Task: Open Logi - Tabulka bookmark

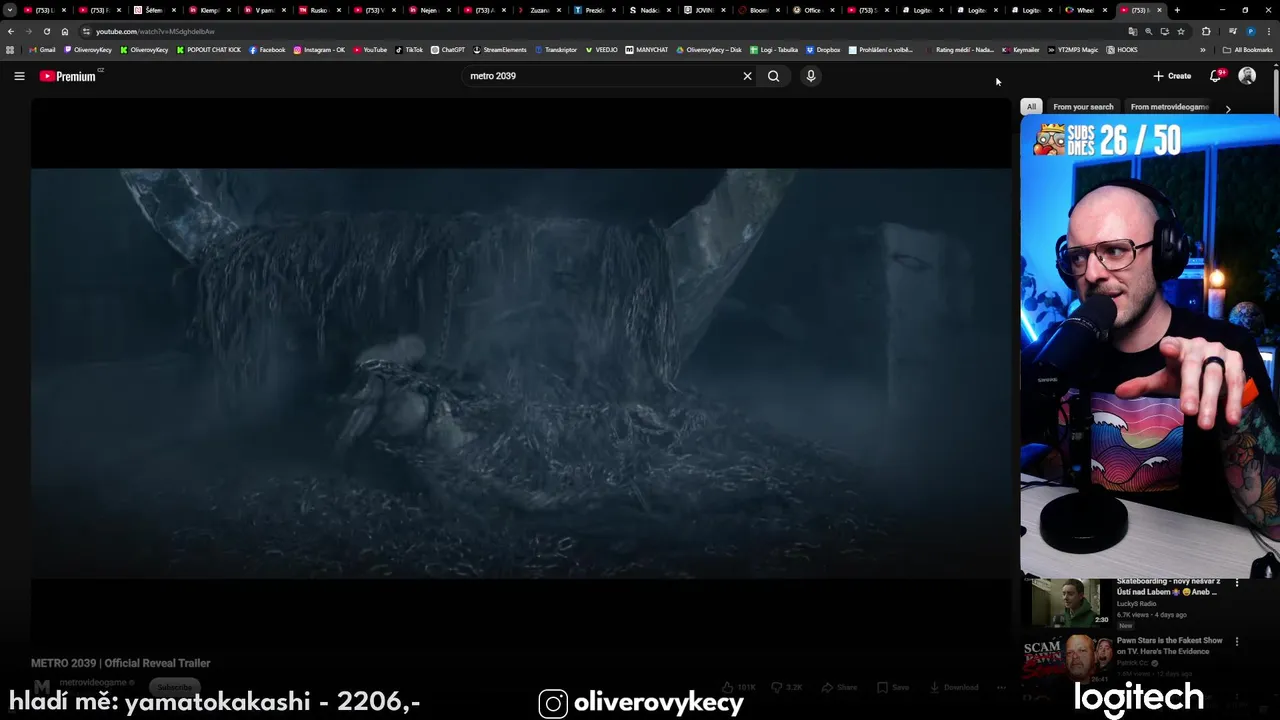Action: 774,49
